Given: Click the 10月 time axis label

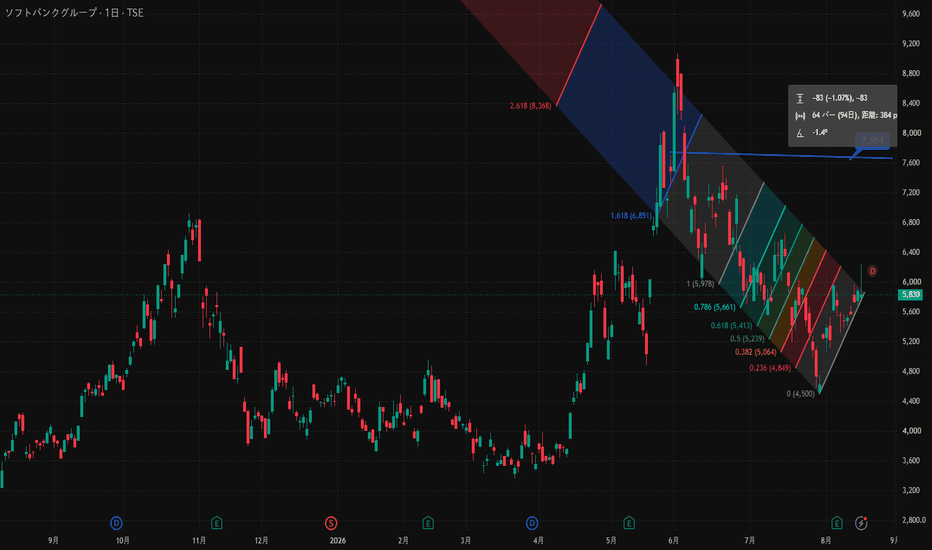Looking at the screenshot, I should coord(122,540).
